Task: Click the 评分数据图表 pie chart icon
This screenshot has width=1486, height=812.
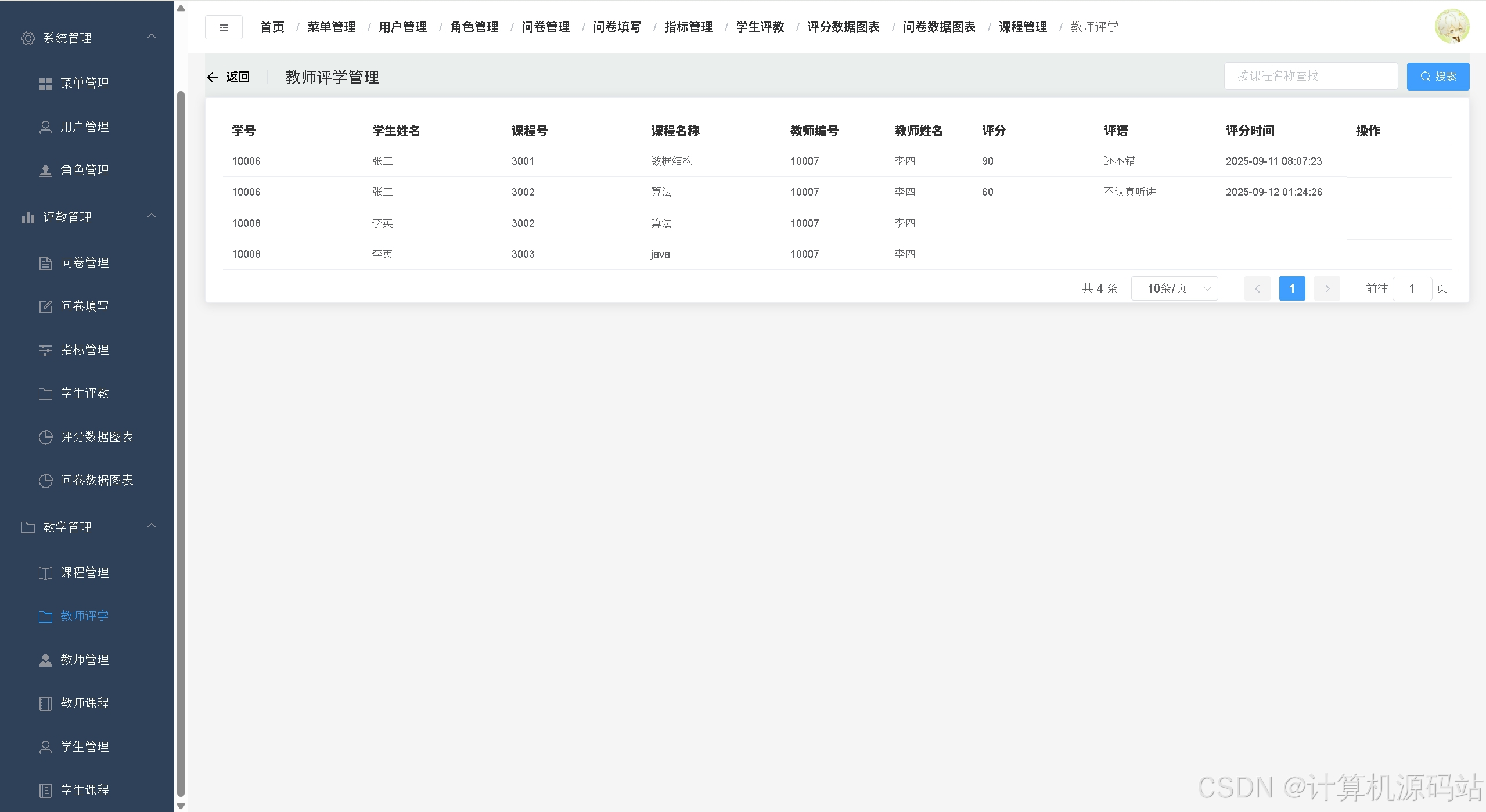Action: (45, 437)
